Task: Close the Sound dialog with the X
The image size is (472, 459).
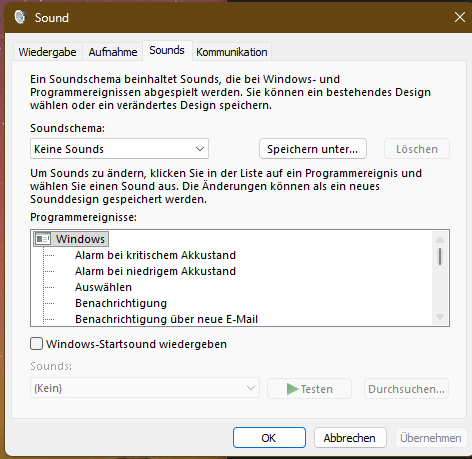Action: (x=460, y=17)
